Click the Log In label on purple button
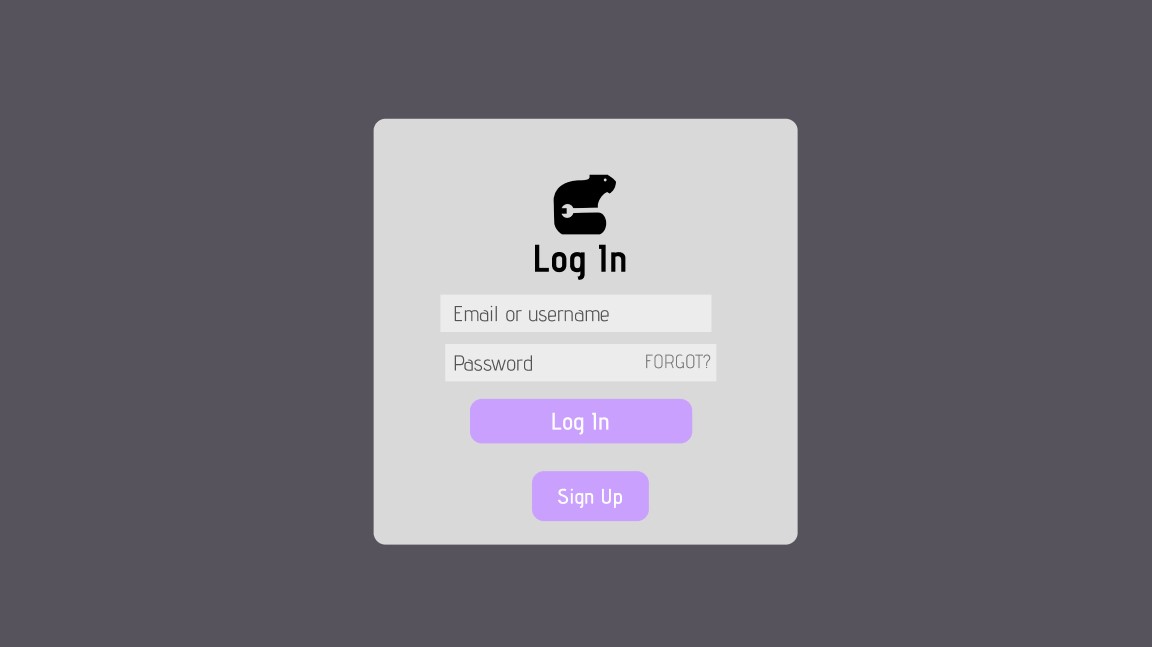 [580, 422]
